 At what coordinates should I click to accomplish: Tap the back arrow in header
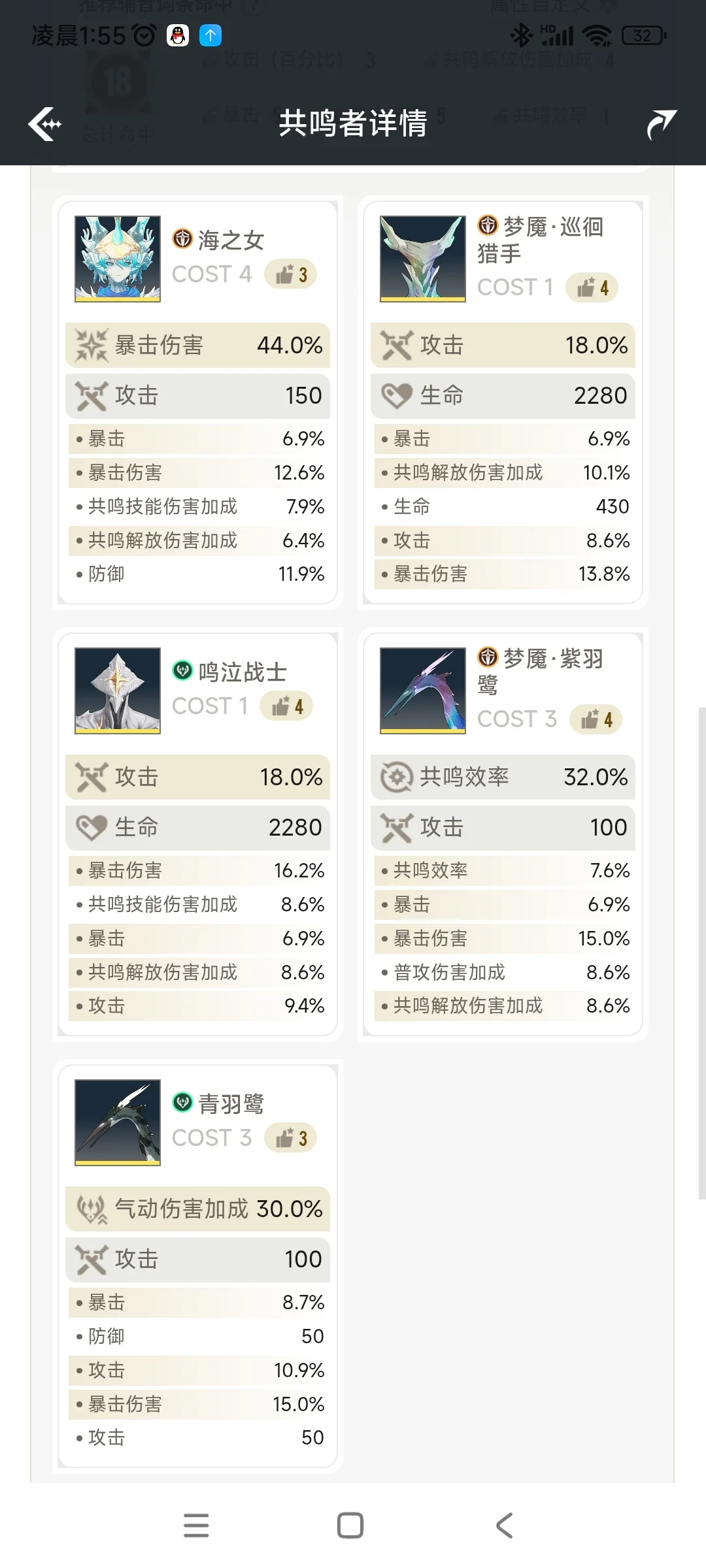click(44, 123)
